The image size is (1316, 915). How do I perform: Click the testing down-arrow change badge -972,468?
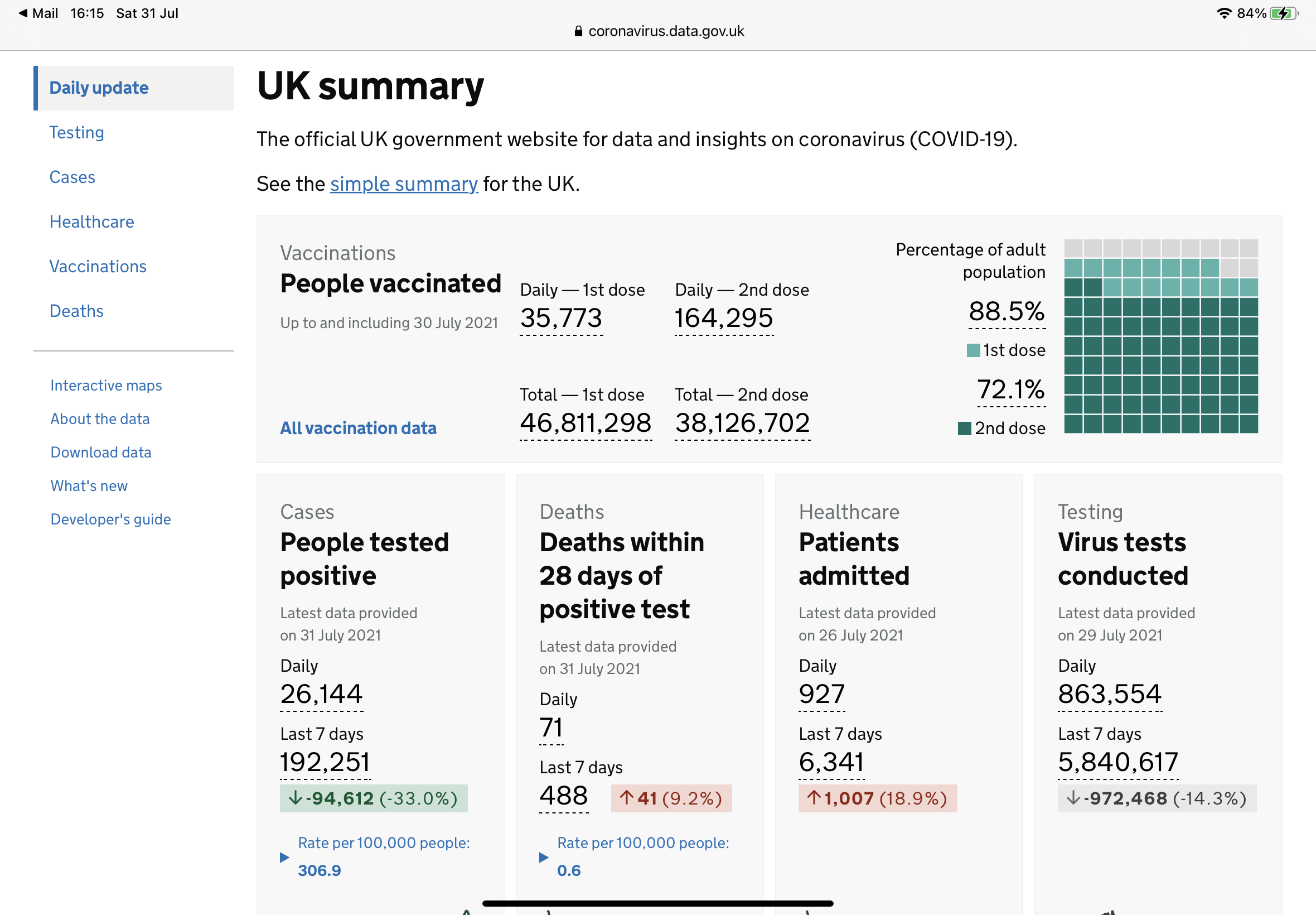[x=1157, y=798]
